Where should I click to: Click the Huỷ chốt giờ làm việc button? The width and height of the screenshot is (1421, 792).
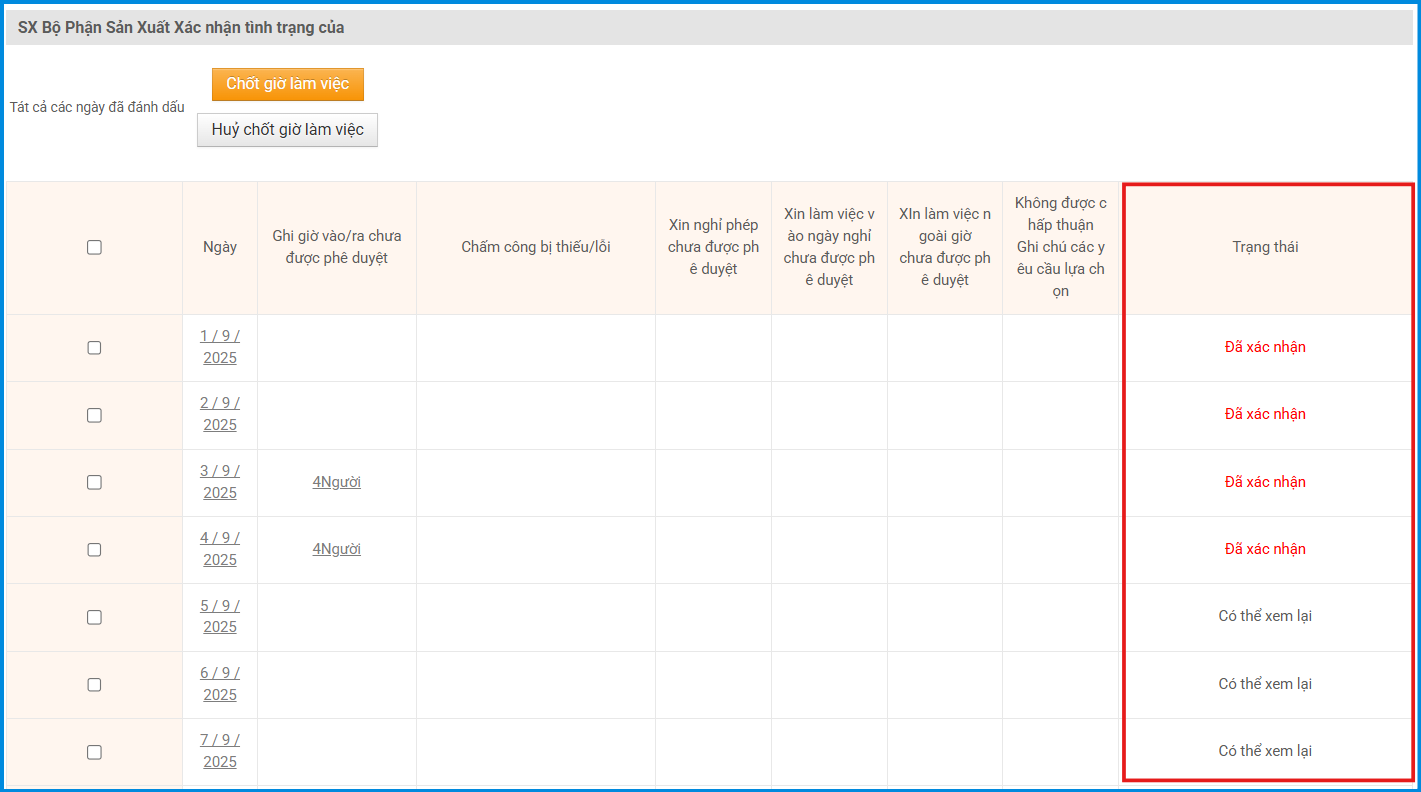(x=287, y=130)
